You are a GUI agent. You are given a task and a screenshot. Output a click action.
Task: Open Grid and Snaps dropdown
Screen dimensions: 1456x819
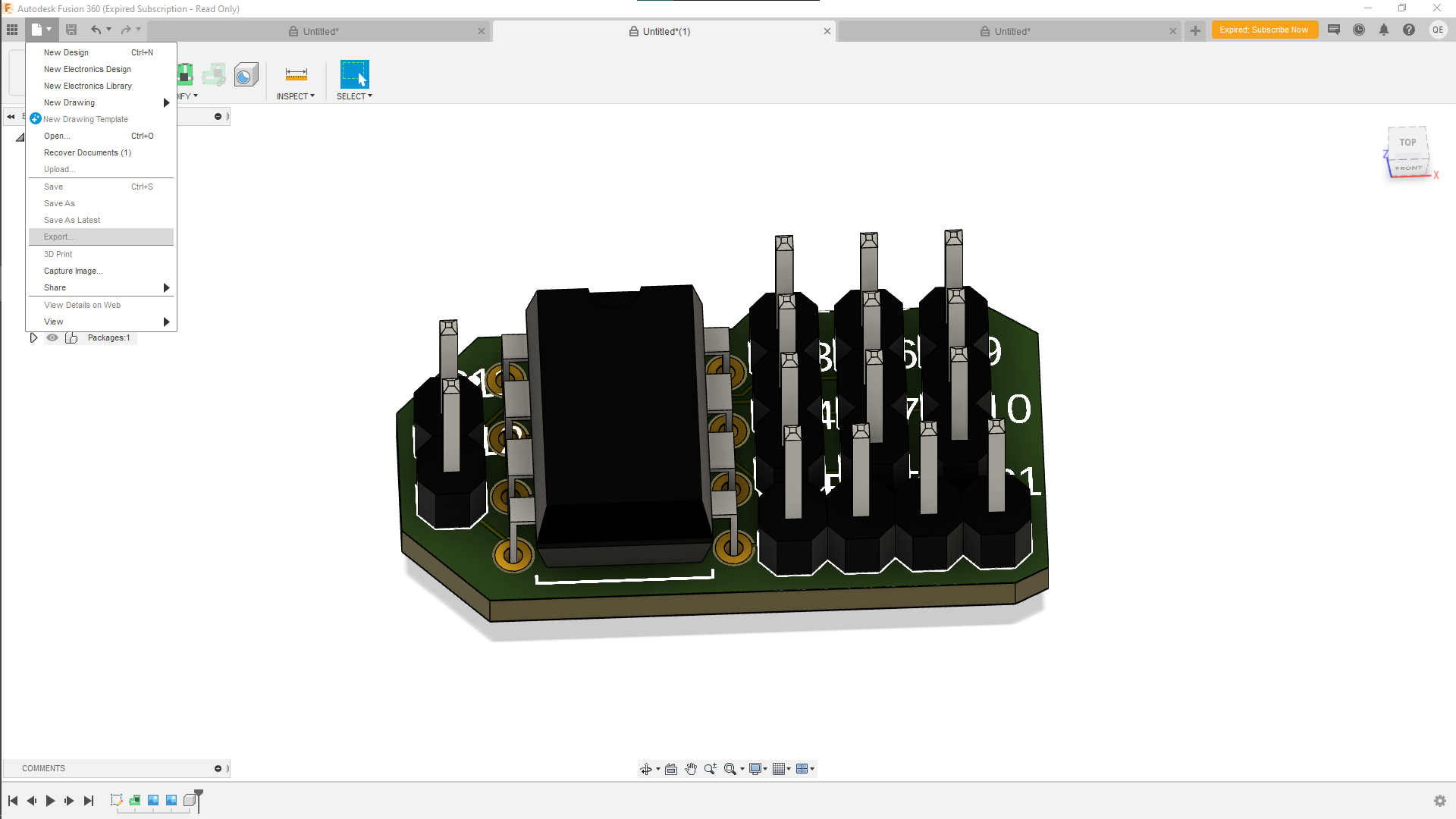782,769
